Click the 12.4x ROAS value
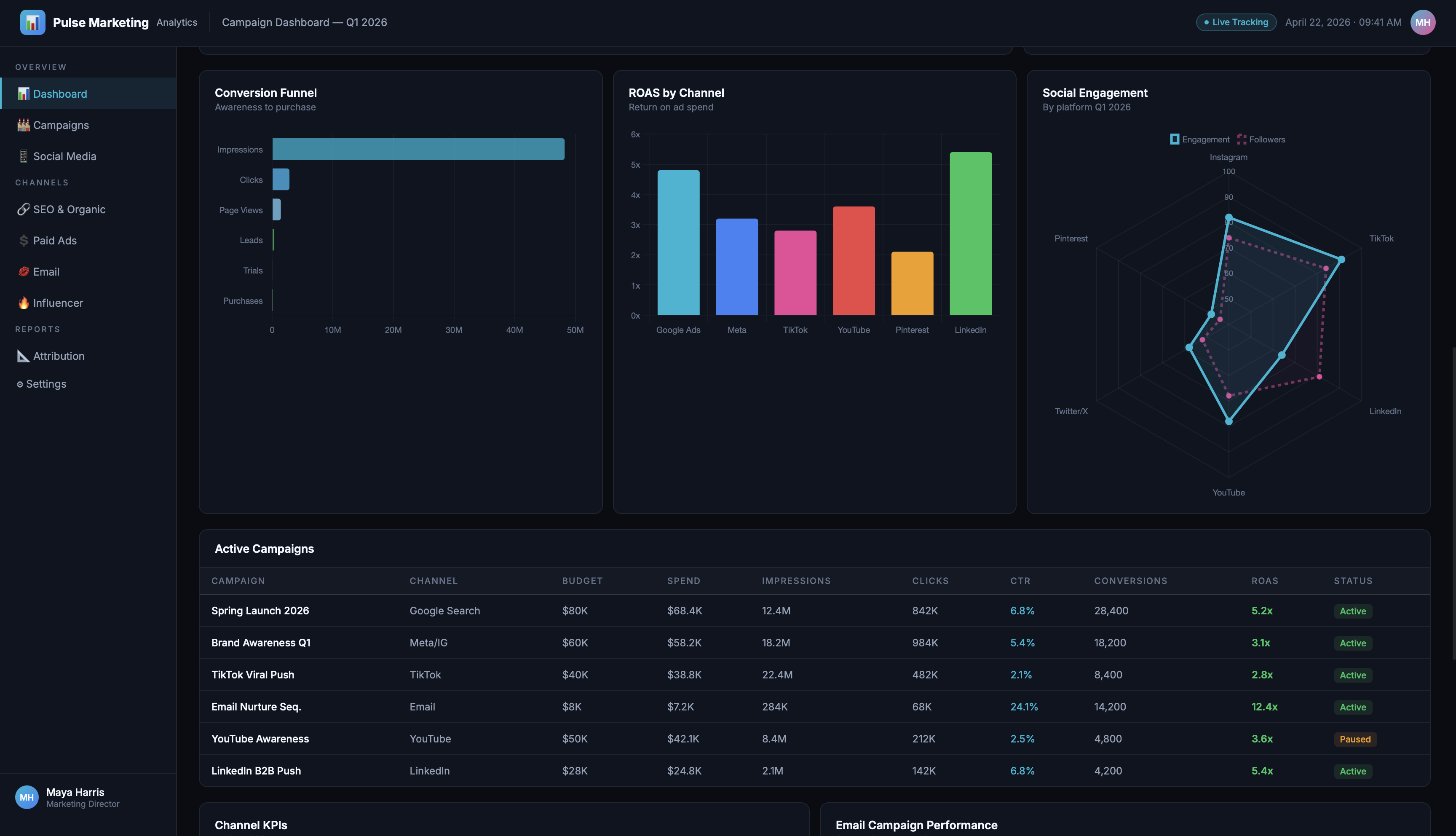The width and height of the screenshot is (1456, 836). coord(1264,707)
